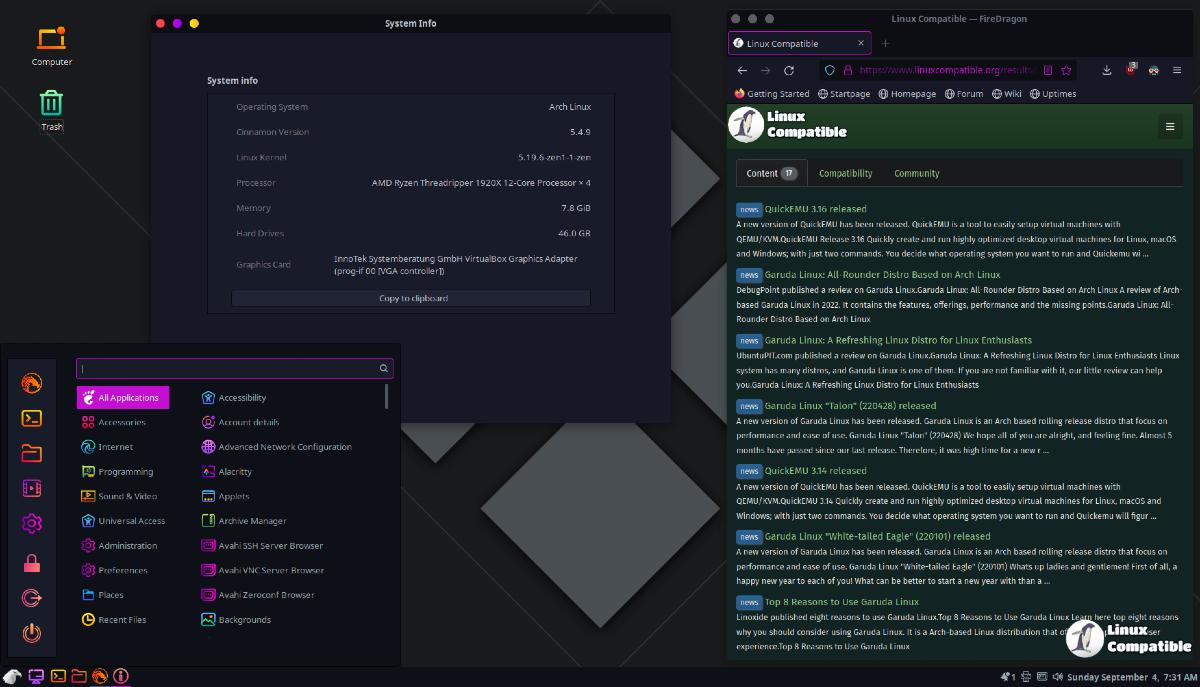Open the 'QuickEMU 3.16 released' article link
Screen dimensions: 1200x687
[815, 209]
